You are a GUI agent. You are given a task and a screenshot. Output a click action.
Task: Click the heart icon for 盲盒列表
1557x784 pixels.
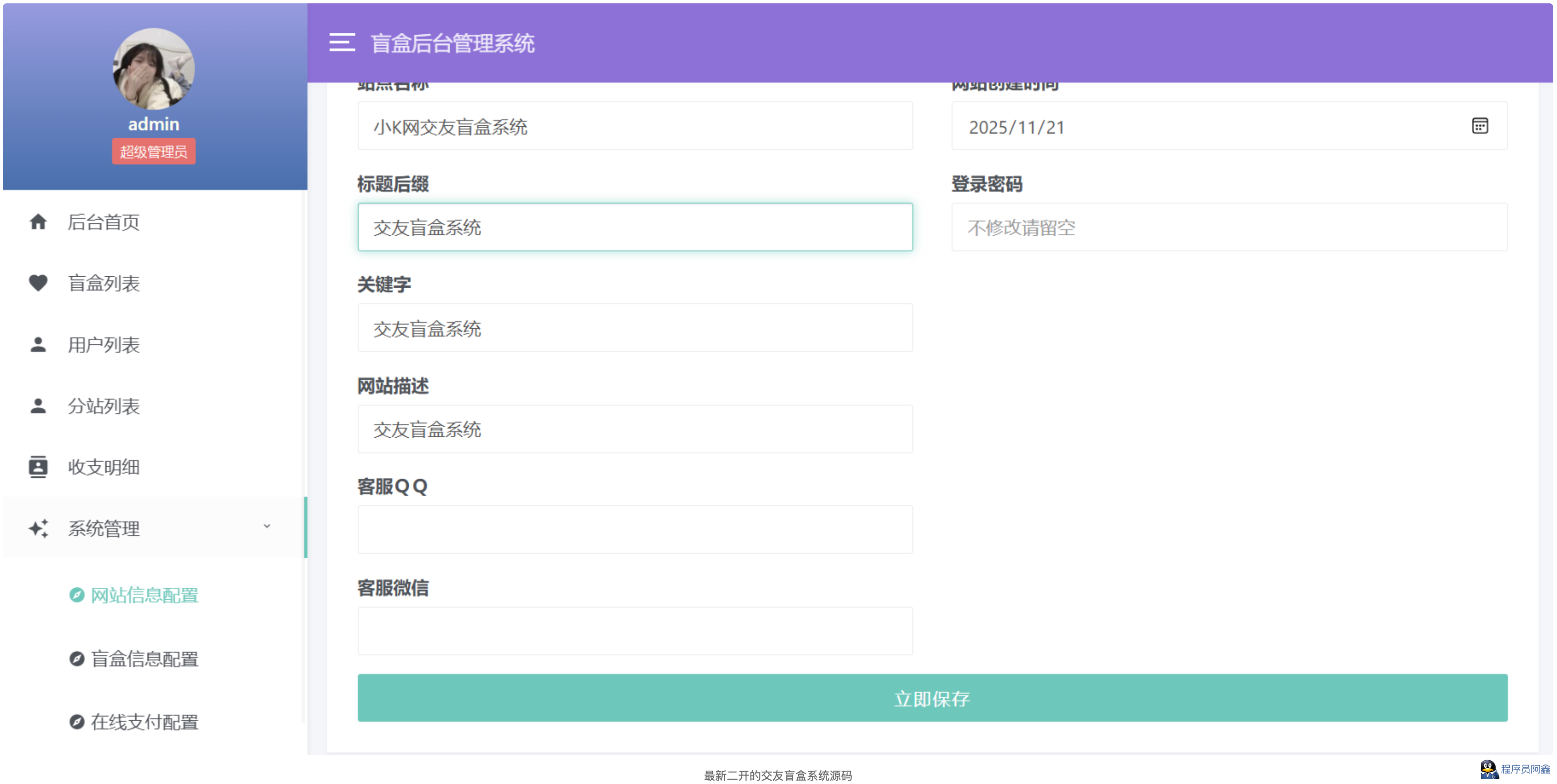click(38, 283)
